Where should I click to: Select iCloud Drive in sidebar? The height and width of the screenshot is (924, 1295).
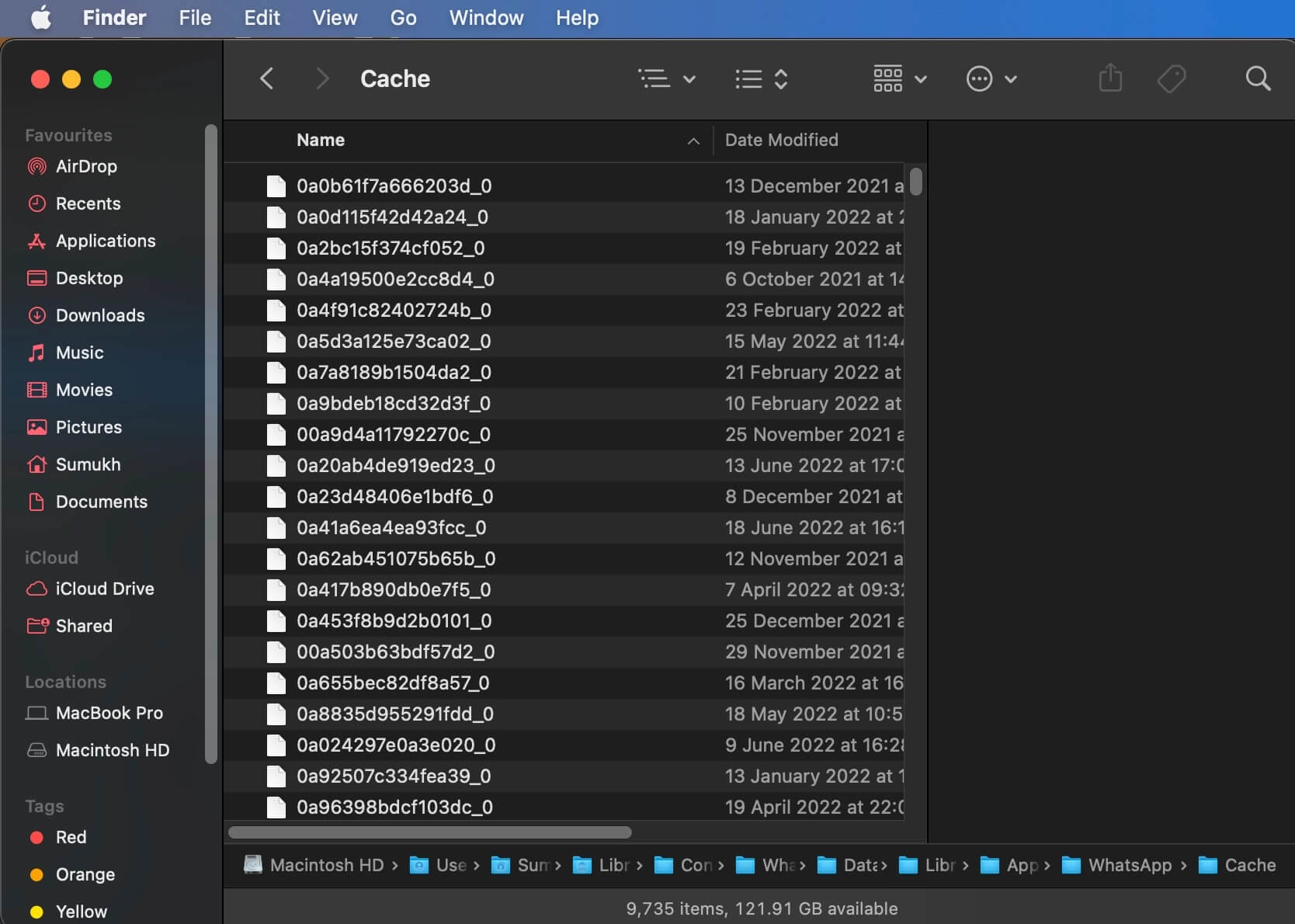104,589
